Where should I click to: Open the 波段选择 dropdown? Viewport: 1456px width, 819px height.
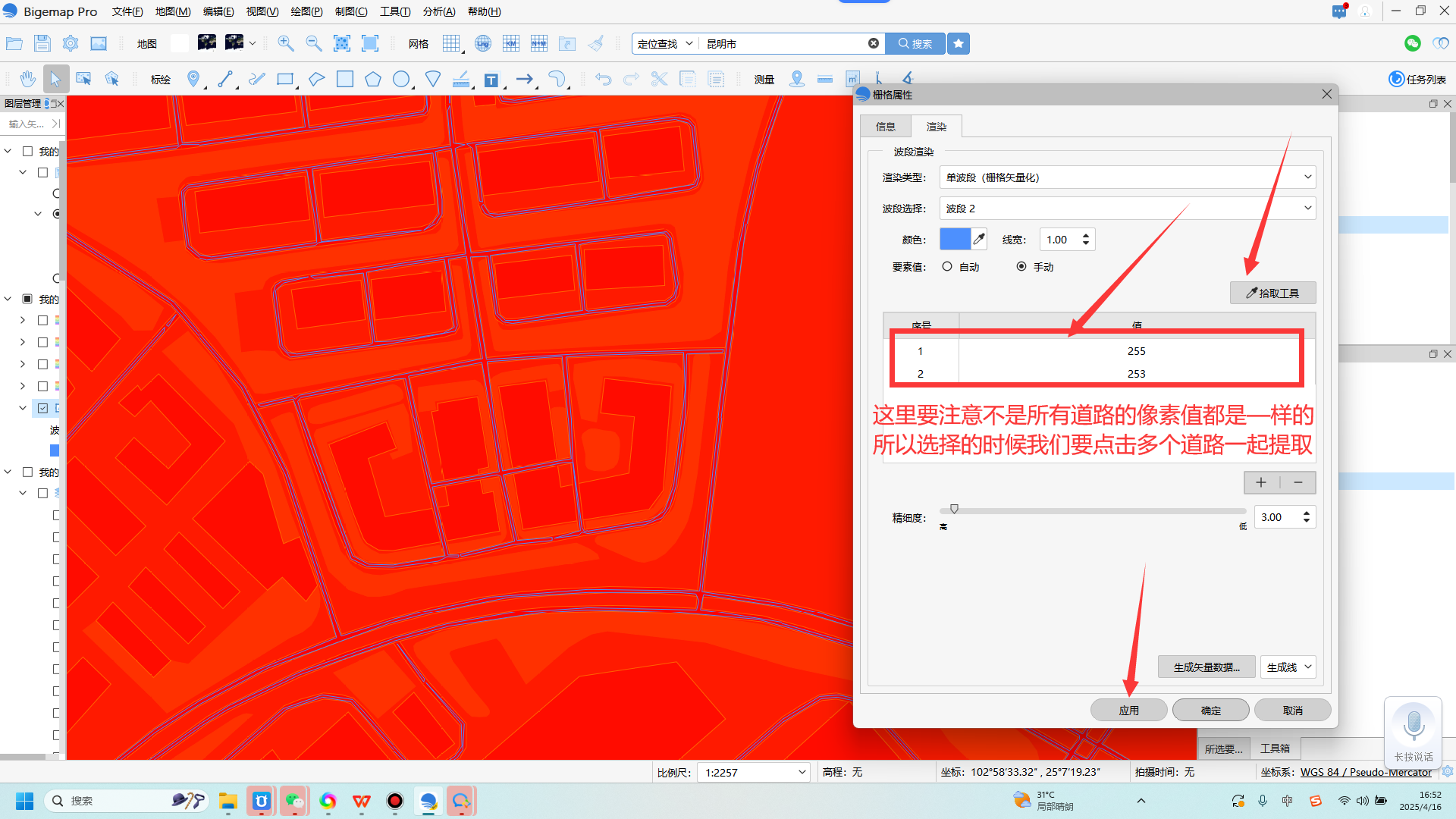point(1127,209)
